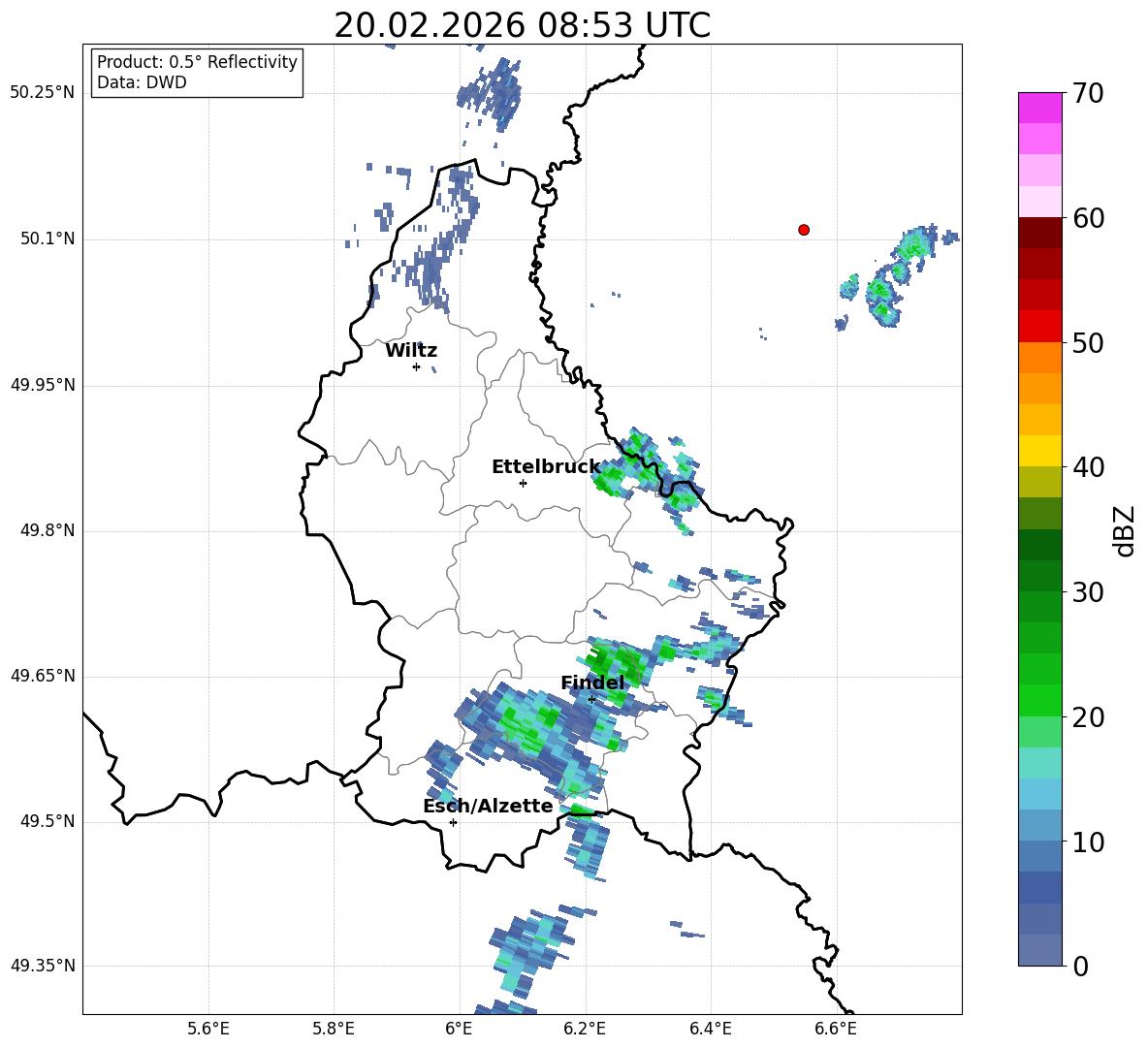Click the 50 tick label on colorbar
The height and width of the screenshot is (1048, 1148).
pos(1088,342)
